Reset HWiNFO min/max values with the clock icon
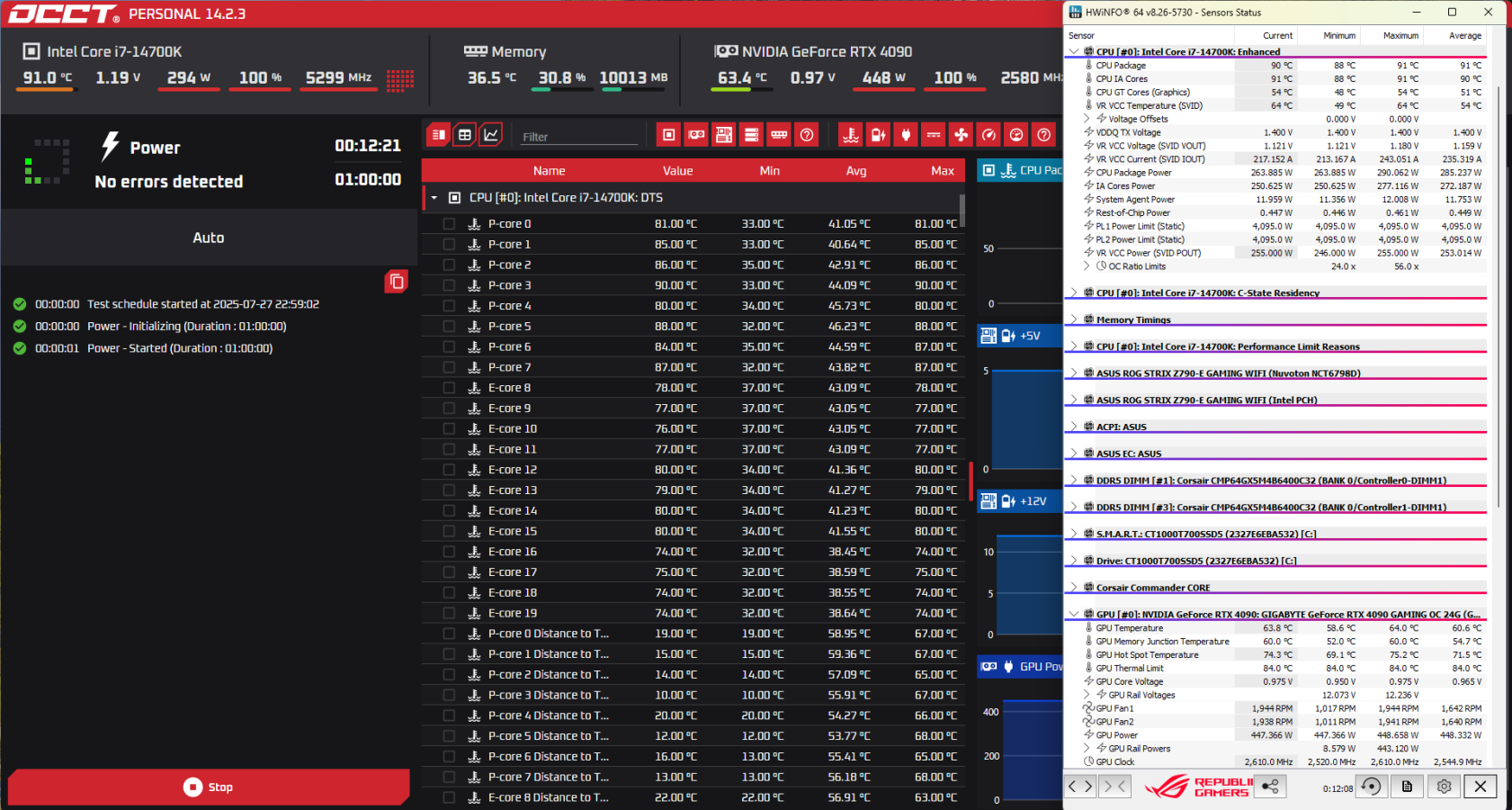This screenshot has width=1512, height=810. tap(1371, 787)
